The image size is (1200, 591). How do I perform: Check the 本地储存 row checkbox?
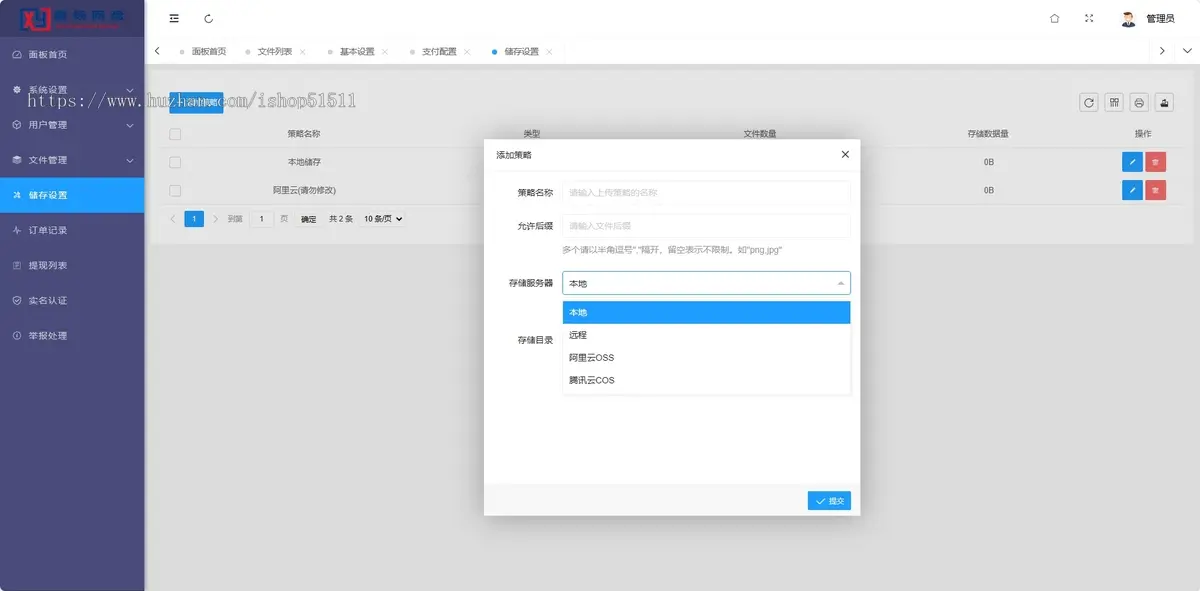[x=175, y=161]
